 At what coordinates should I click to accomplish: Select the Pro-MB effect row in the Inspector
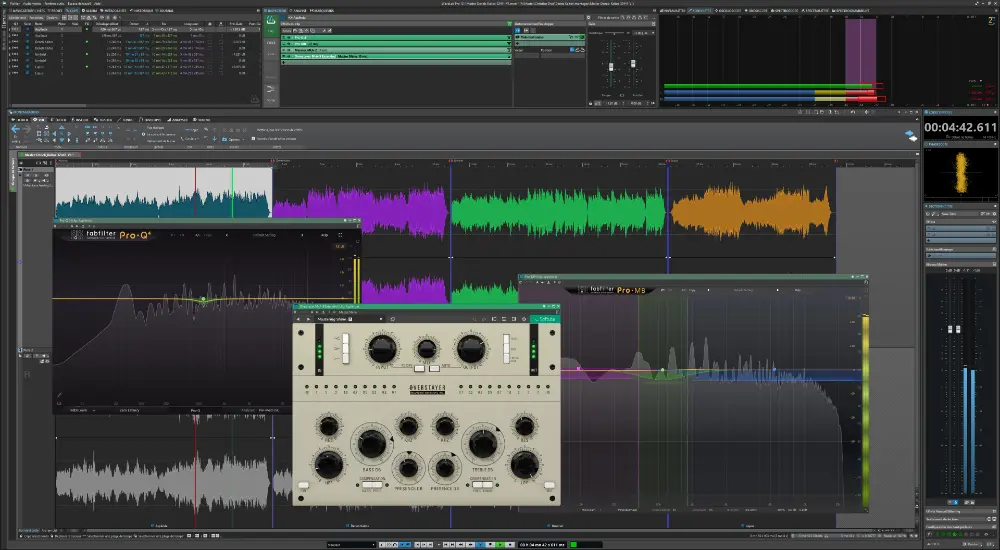396,43
